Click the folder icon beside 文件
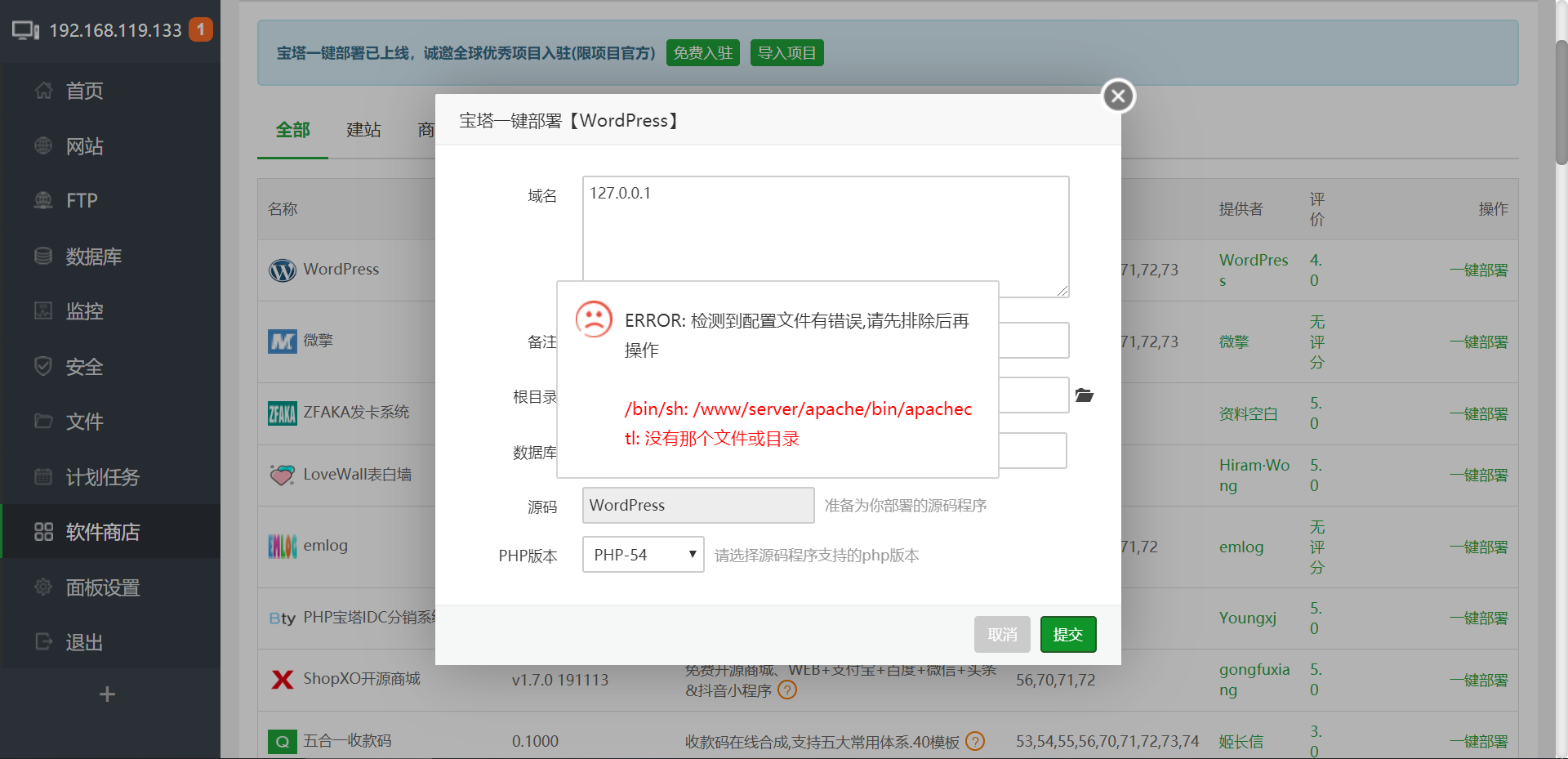The image size is (1568, 759). pyautogui.click(x=43, y=421)
